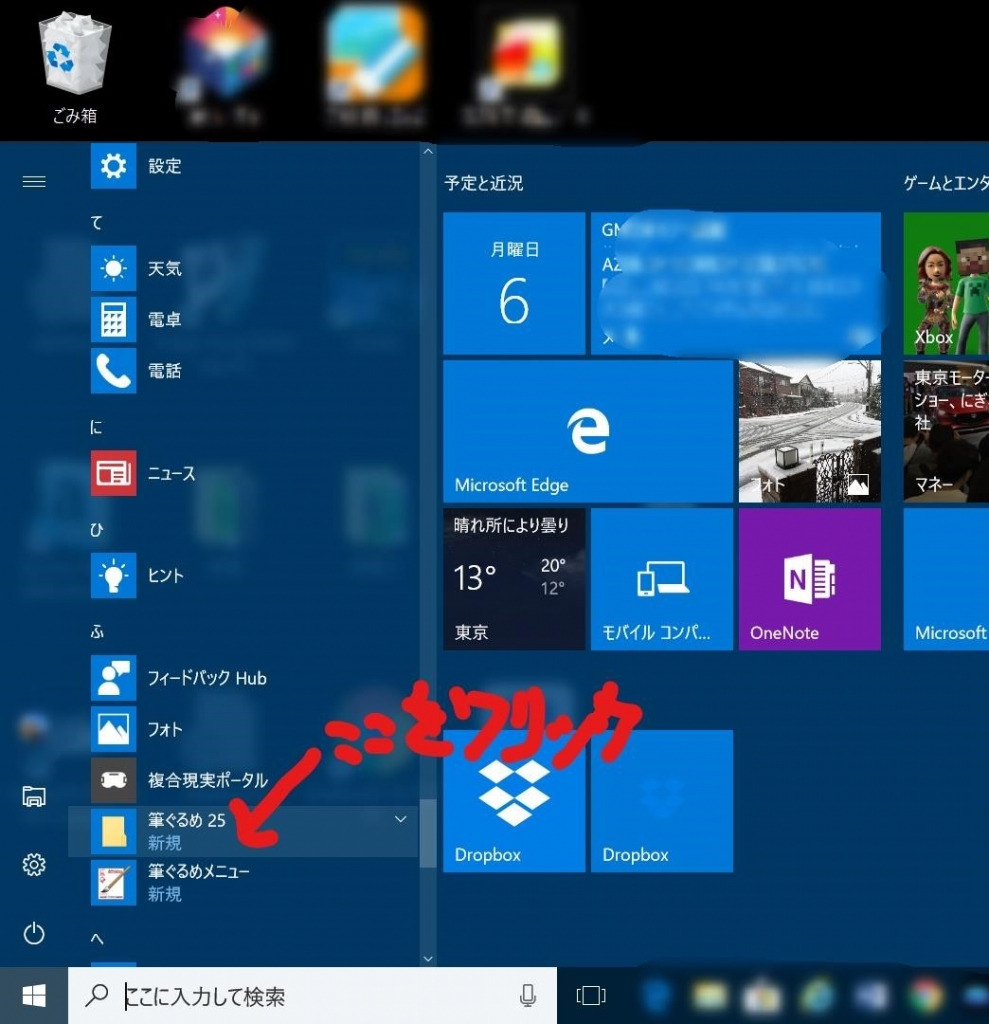Click the に section letter header

[97, 427]
